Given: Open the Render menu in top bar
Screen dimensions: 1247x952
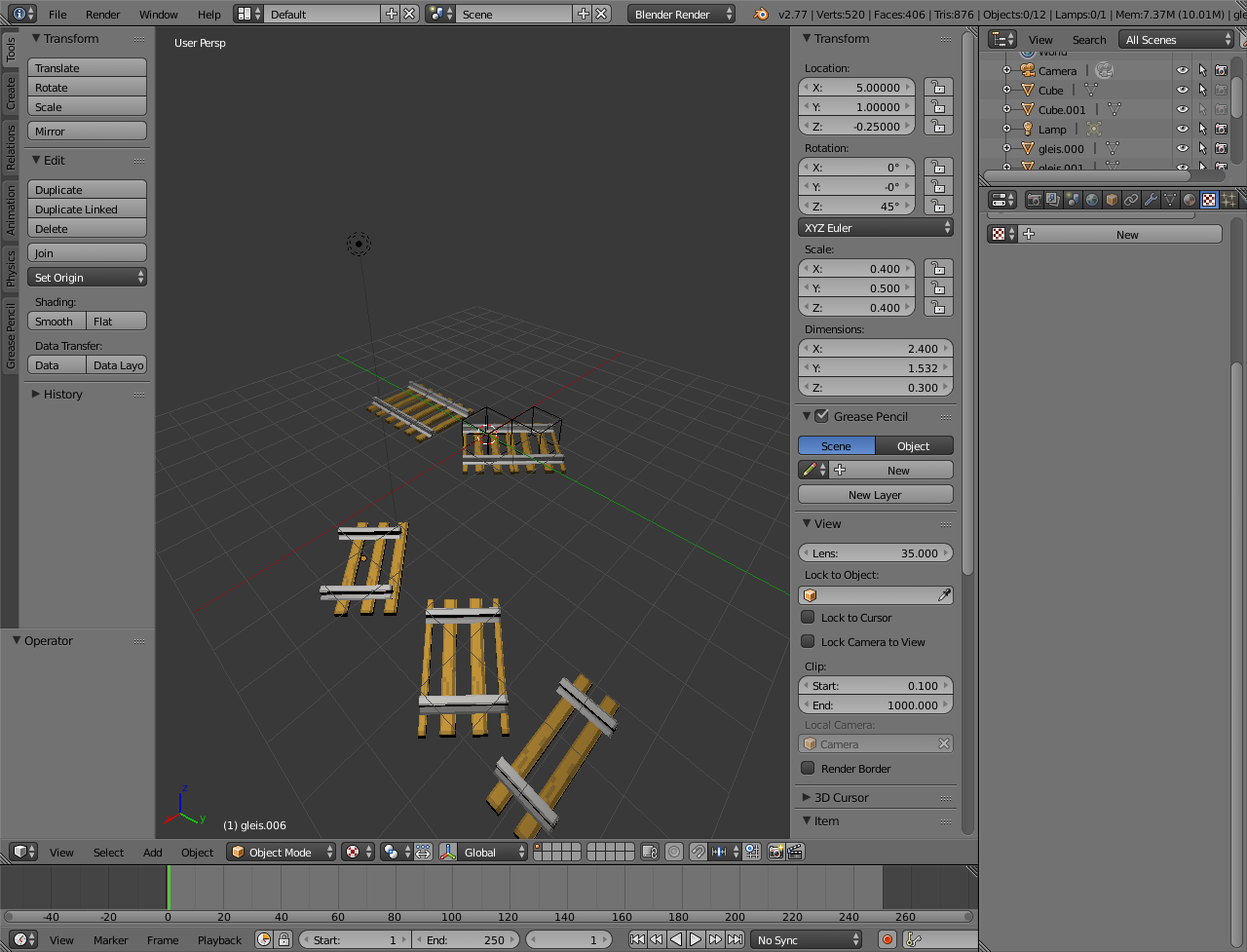Looking at the screenshot, I should click(102, 15).
